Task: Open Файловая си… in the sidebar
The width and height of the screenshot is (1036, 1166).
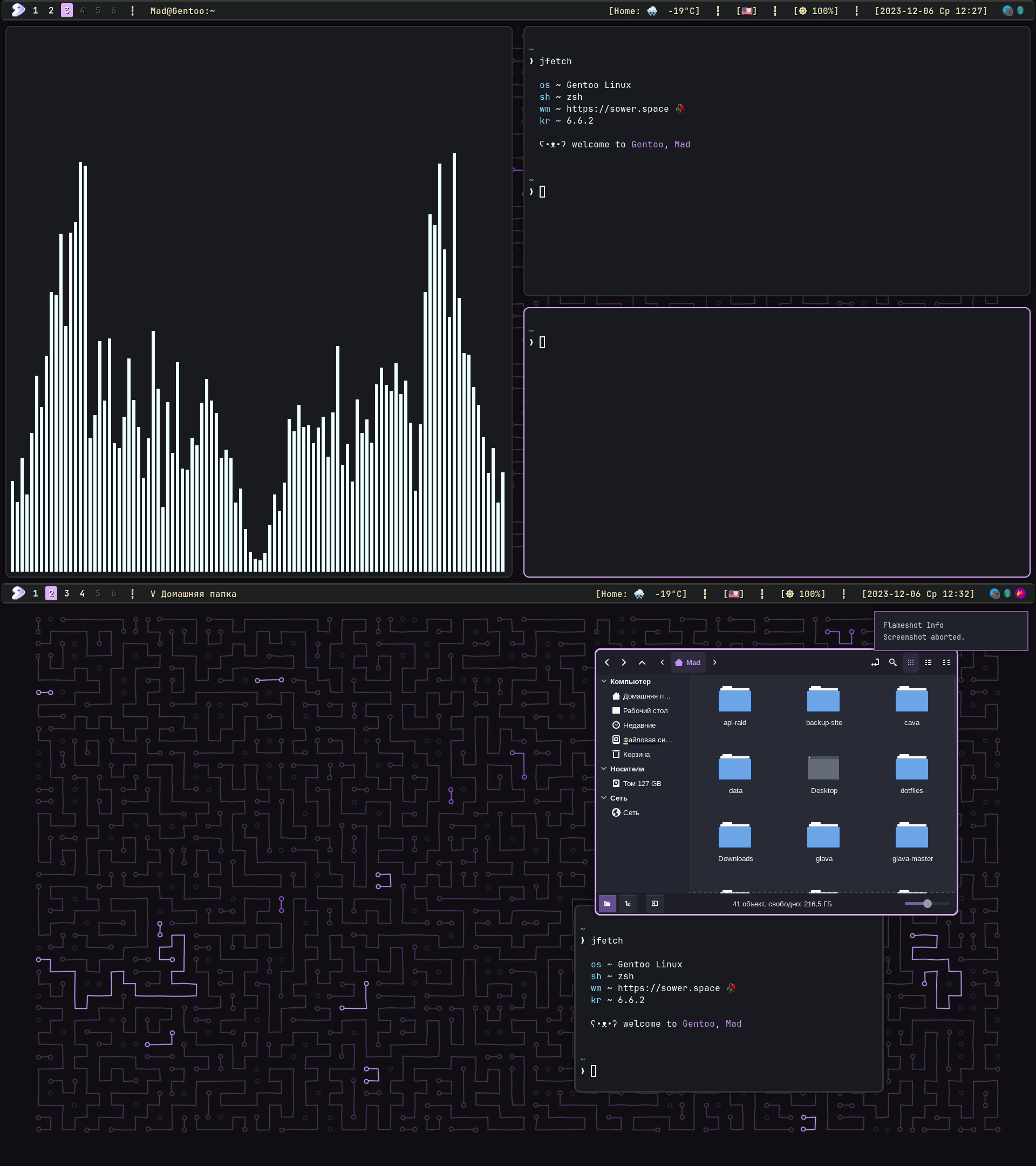Action: (x=642, y=740)
